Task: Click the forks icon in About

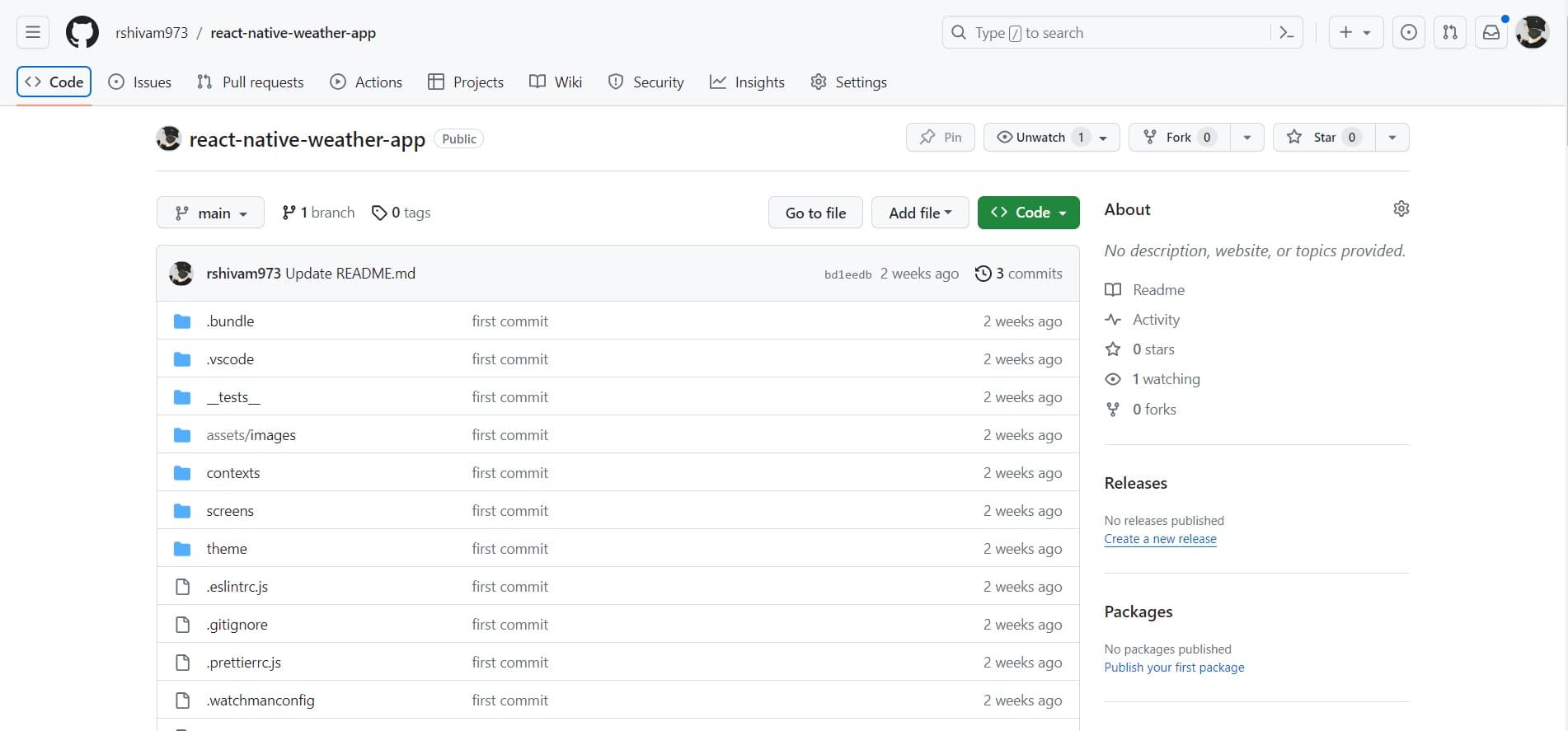Action: [1113, 410]
